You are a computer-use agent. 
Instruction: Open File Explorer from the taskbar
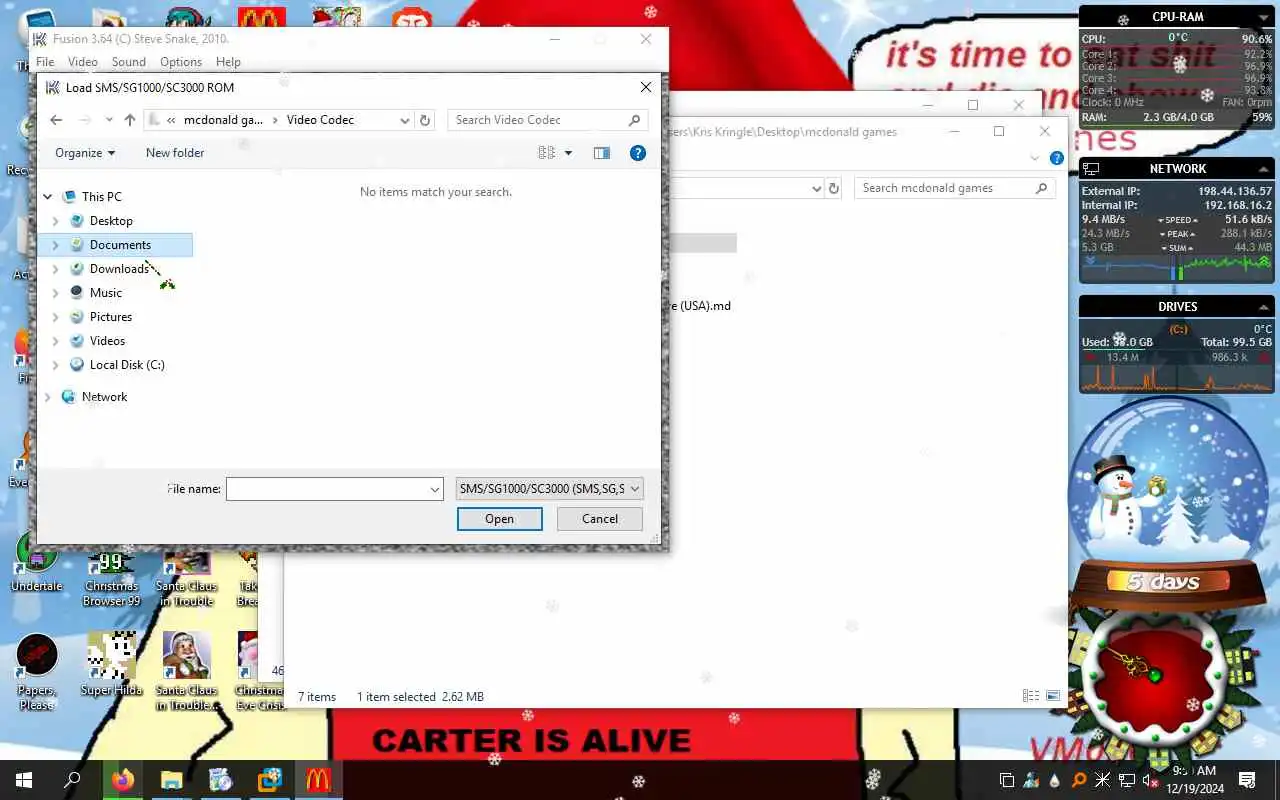click(171, 780)
